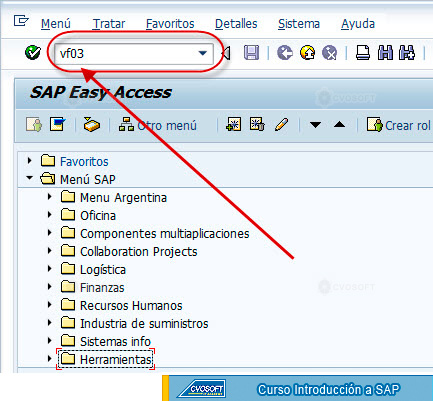Select the Logística tree item
433x401 pixels.
[x=103, y=270]
